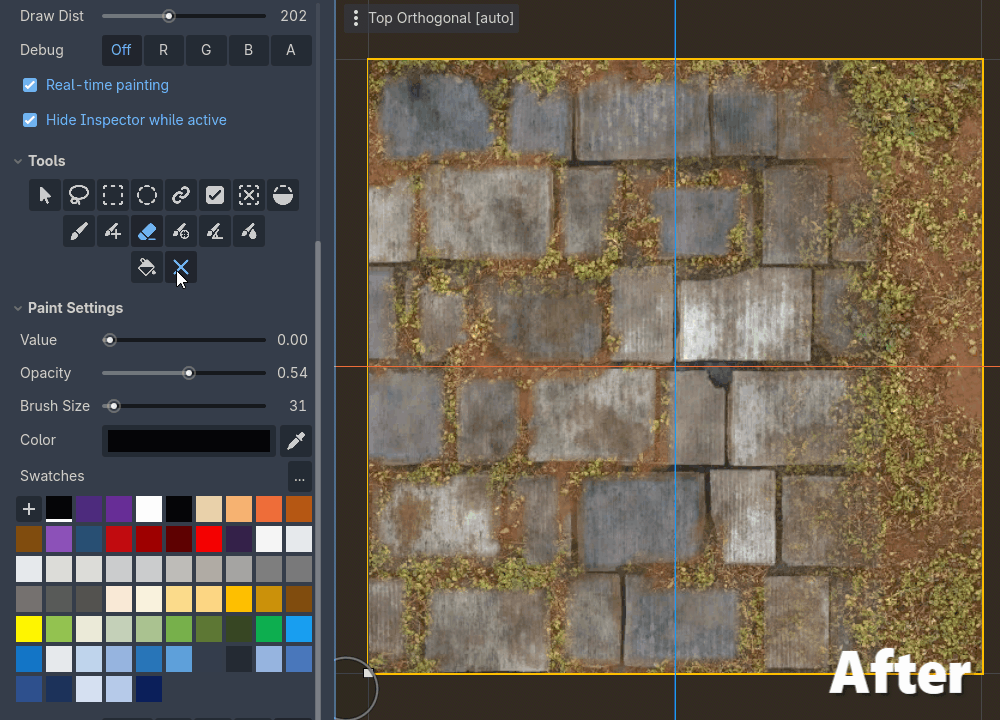Choose the orange-red swatch in top row

pos(268,509)
